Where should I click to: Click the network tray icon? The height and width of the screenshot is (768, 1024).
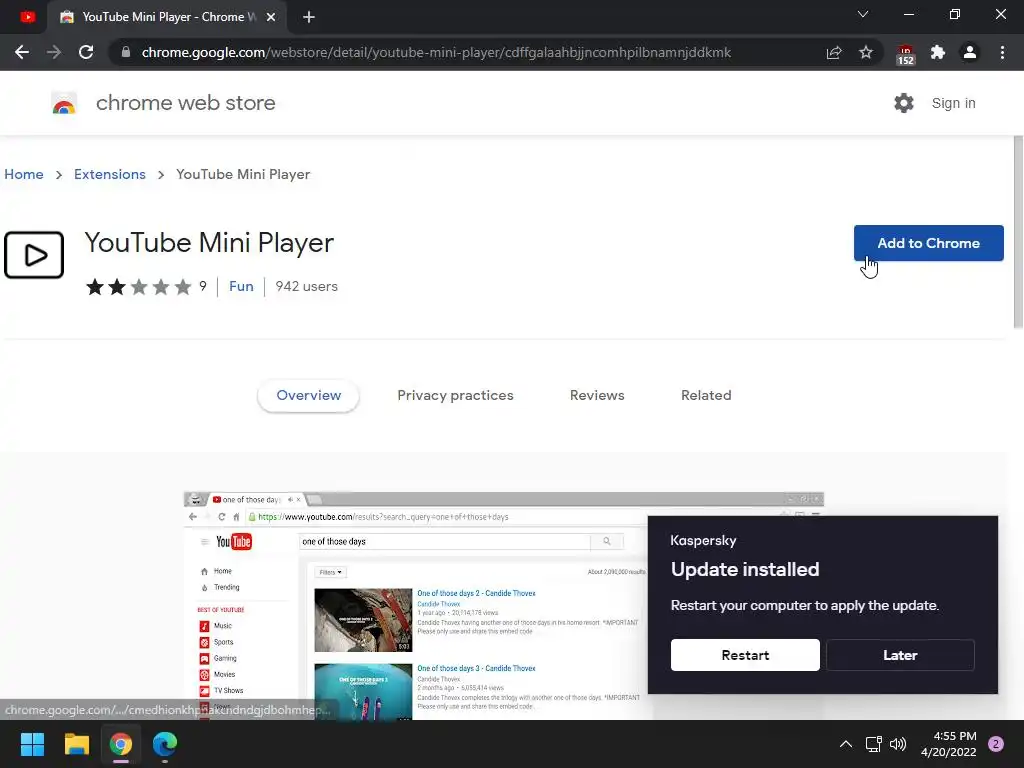[x=873, y=744]
